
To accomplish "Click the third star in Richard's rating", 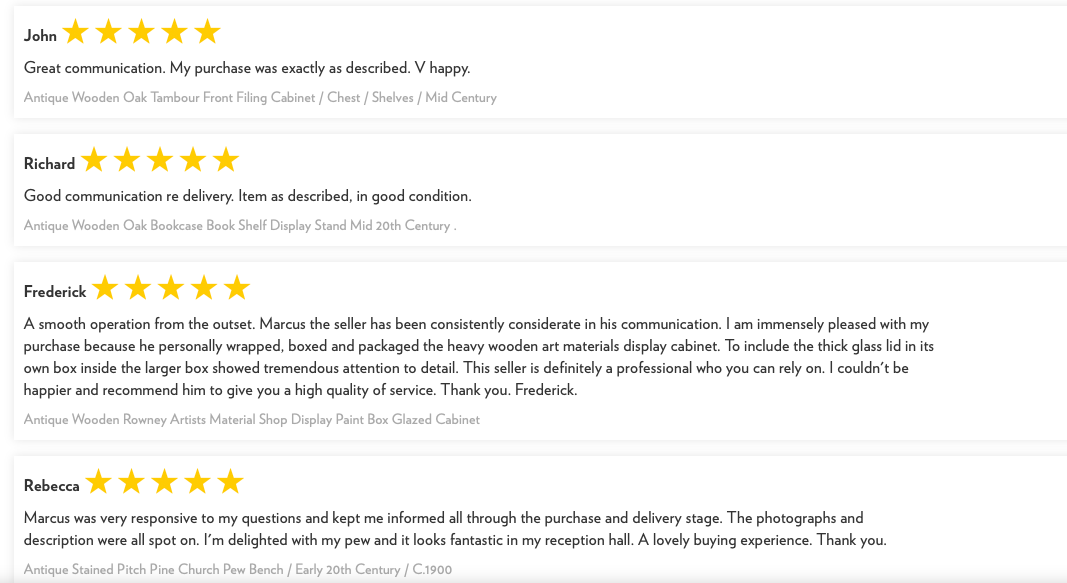I will [x=160, y=160].
